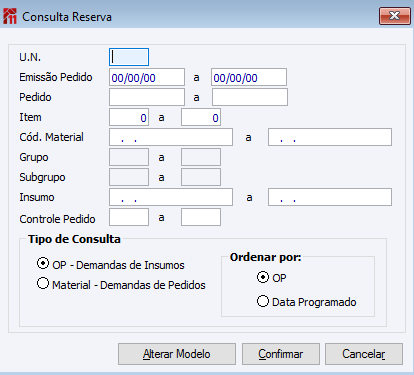Click the Grupo starting field
The image size is (414, 375).
coord(129,157)
